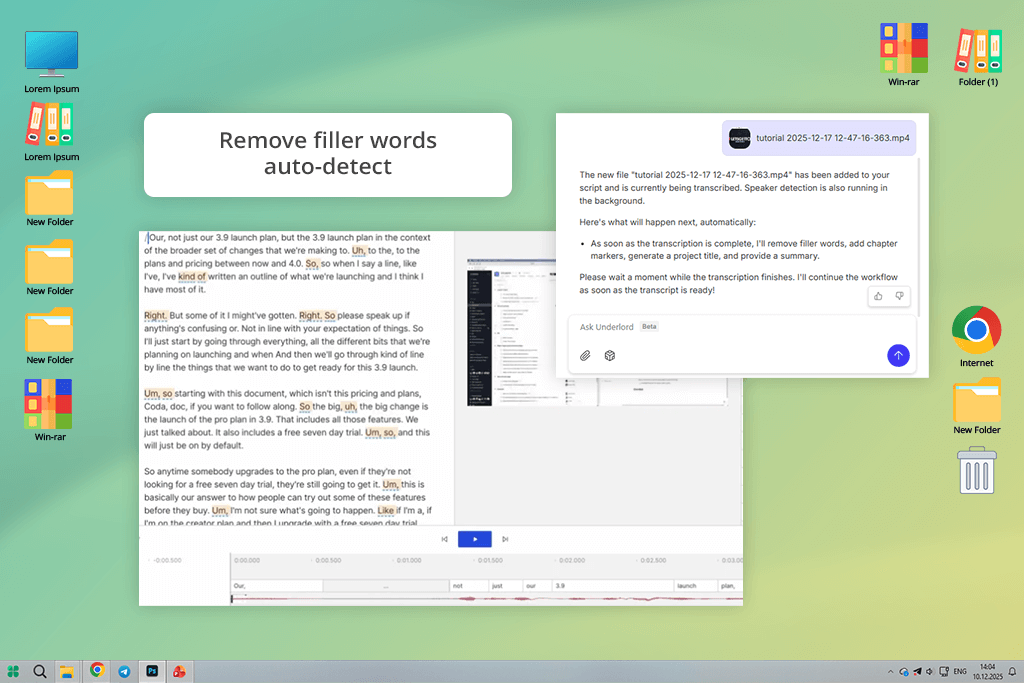Click highlighted 'Like' filler in last paragraph
The height and width of the screenshot is (683, 1024).
pos(386,510)
